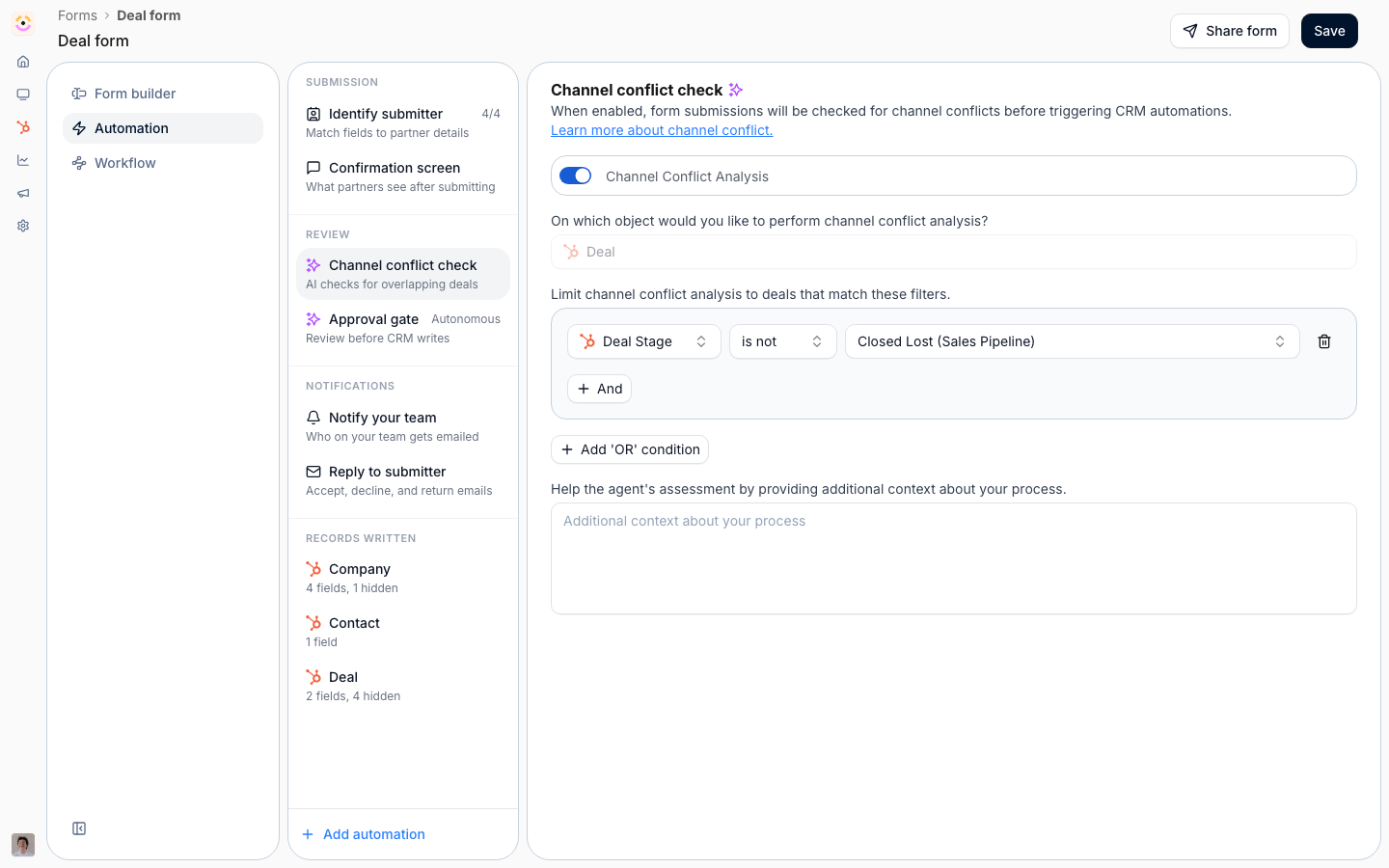Open the 'is not' operator dropdown
Image resolution: width=1389 pixels, height=868 pixels.
click(x=783, y=341)
